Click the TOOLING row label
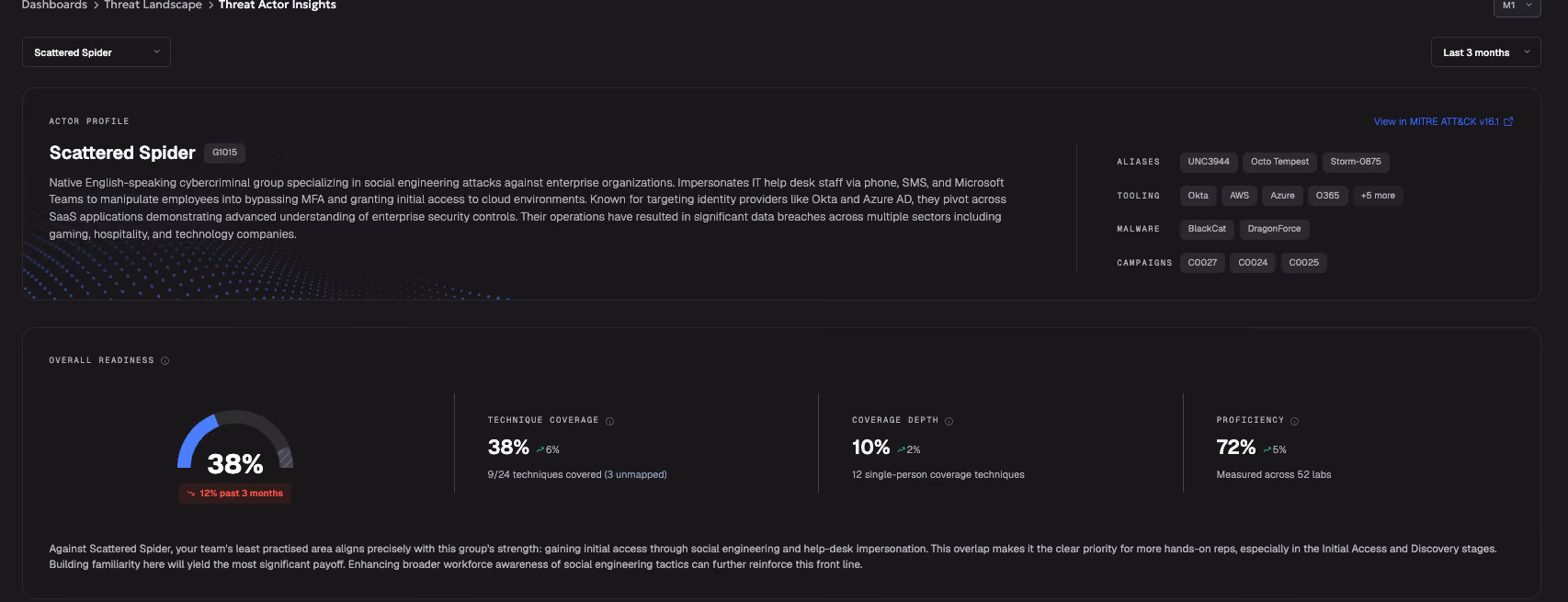1568x602 pixels. [x=1138, y=196]
